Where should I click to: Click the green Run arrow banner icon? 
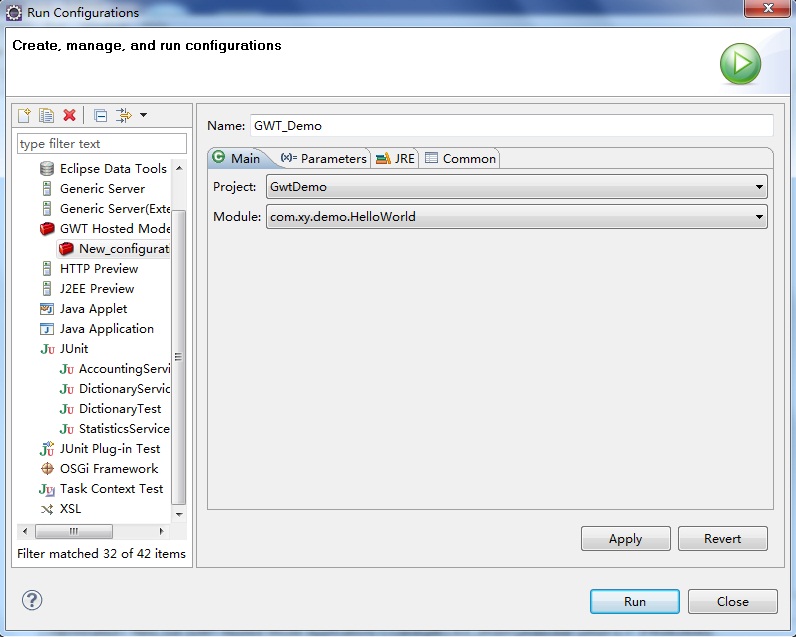[x=740, y=63]
